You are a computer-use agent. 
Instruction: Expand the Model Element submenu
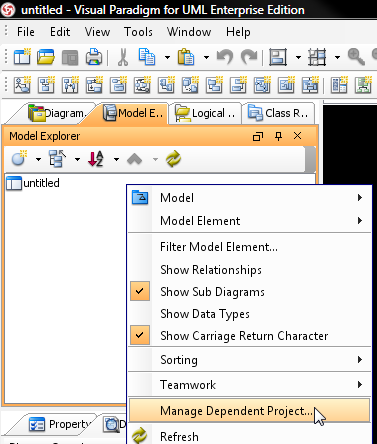pos(250,220)
